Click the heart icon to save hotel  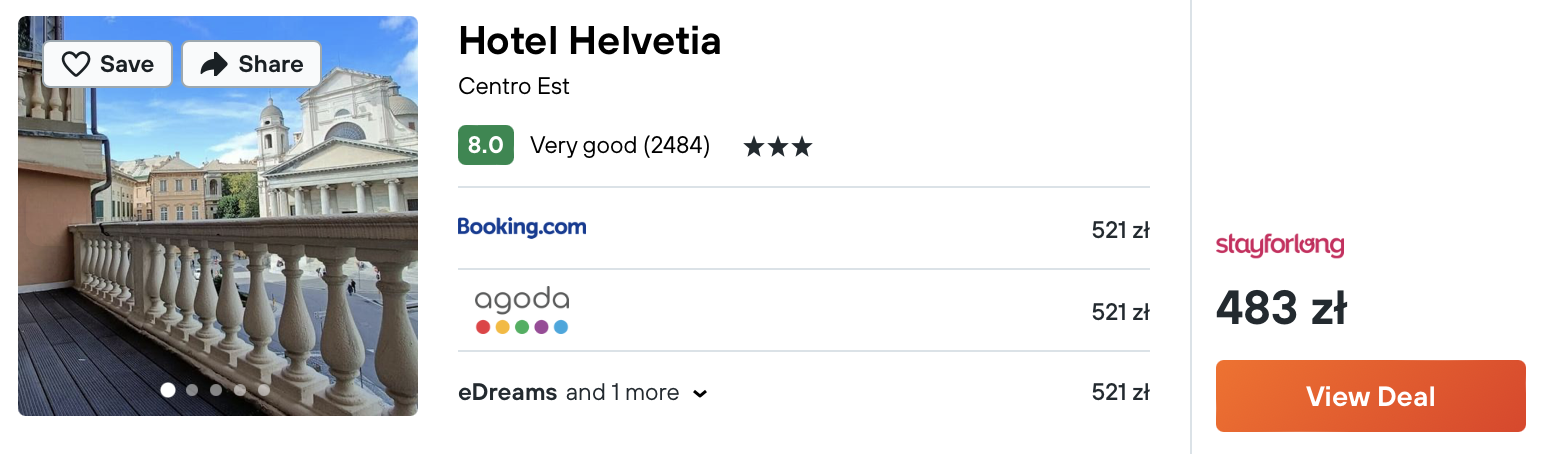click(76, 64)
